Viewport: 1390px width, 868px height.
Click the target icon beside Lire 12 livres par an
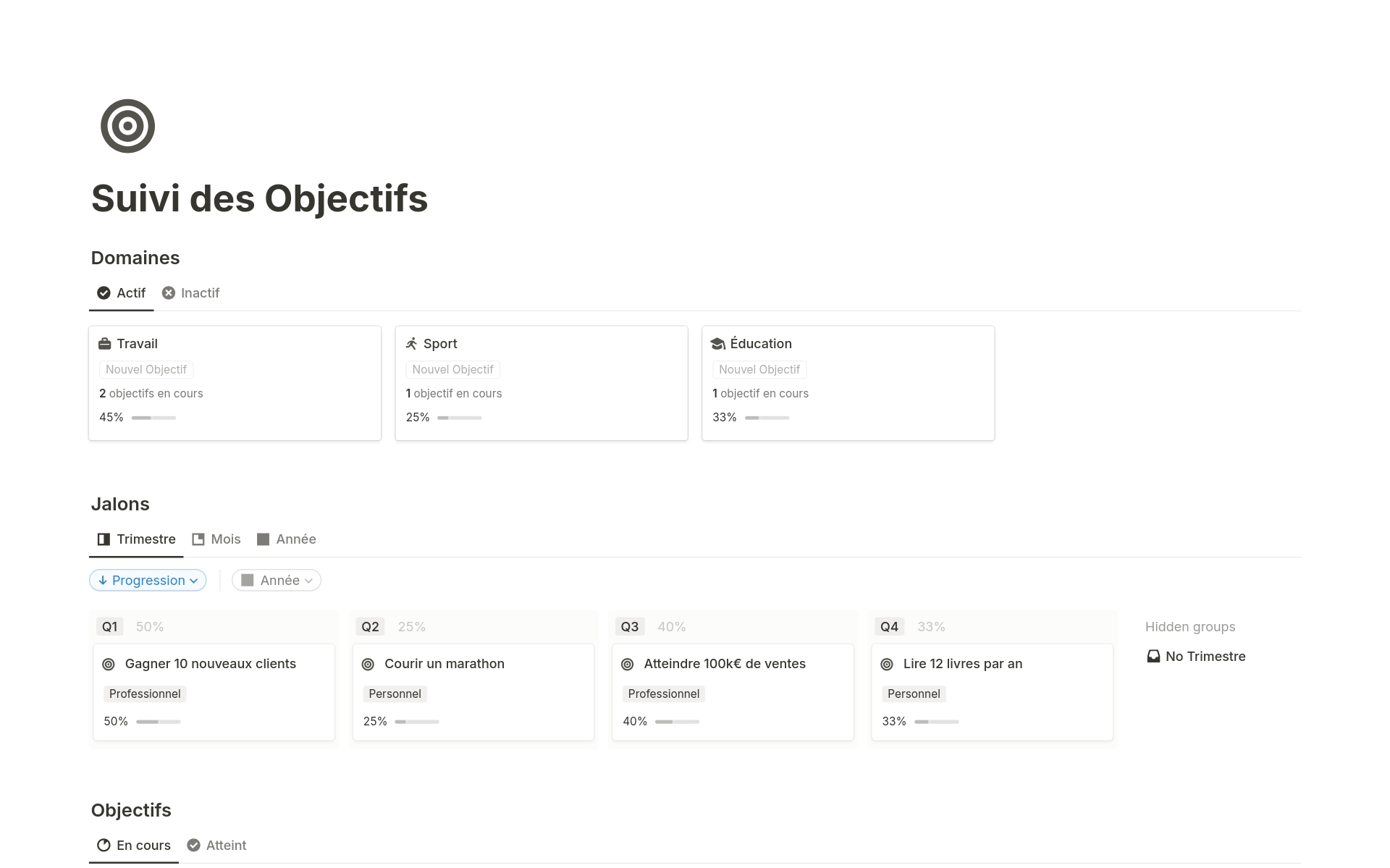888,663
